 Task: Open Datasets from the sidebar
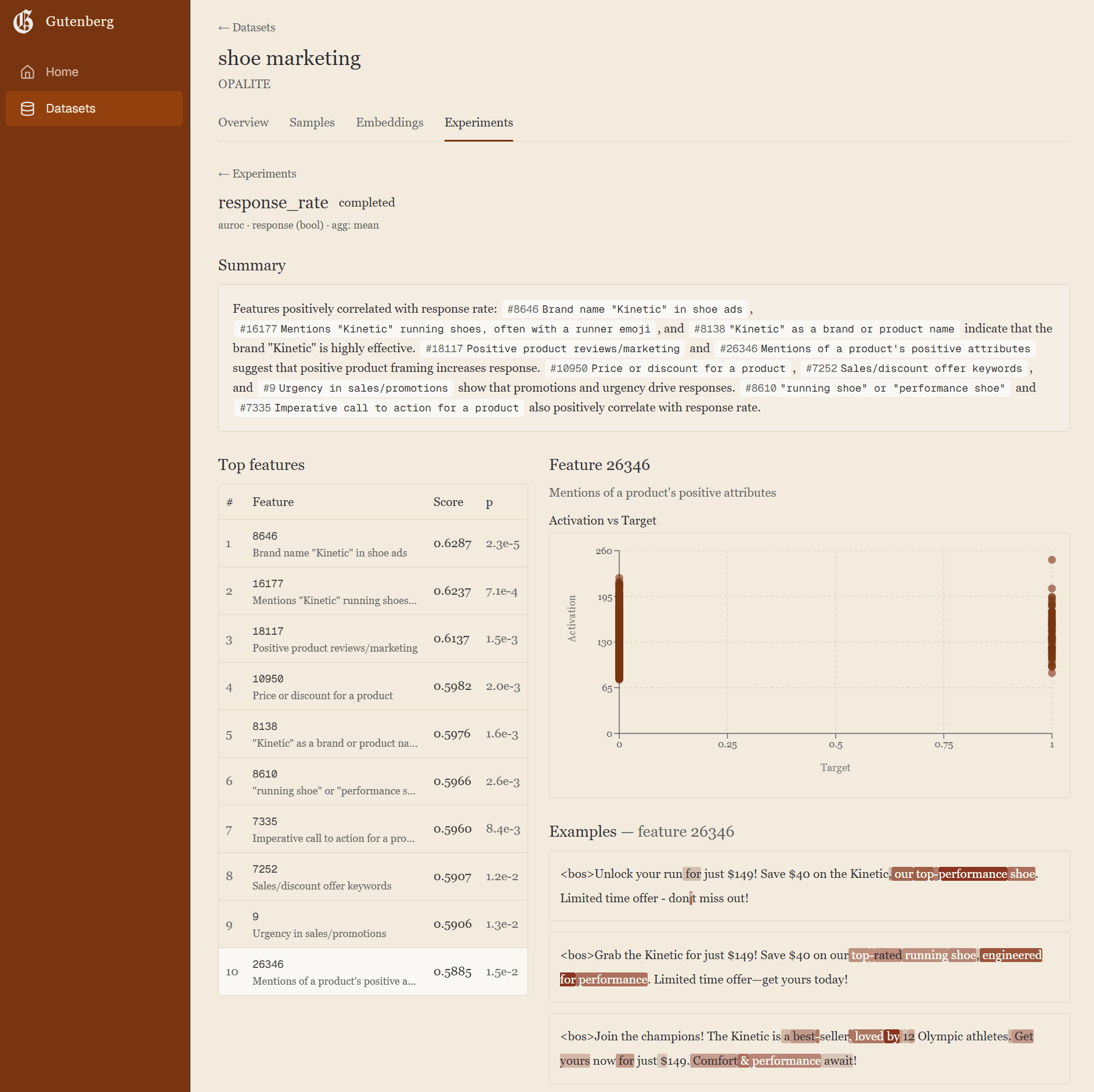[x=71, y=108]
